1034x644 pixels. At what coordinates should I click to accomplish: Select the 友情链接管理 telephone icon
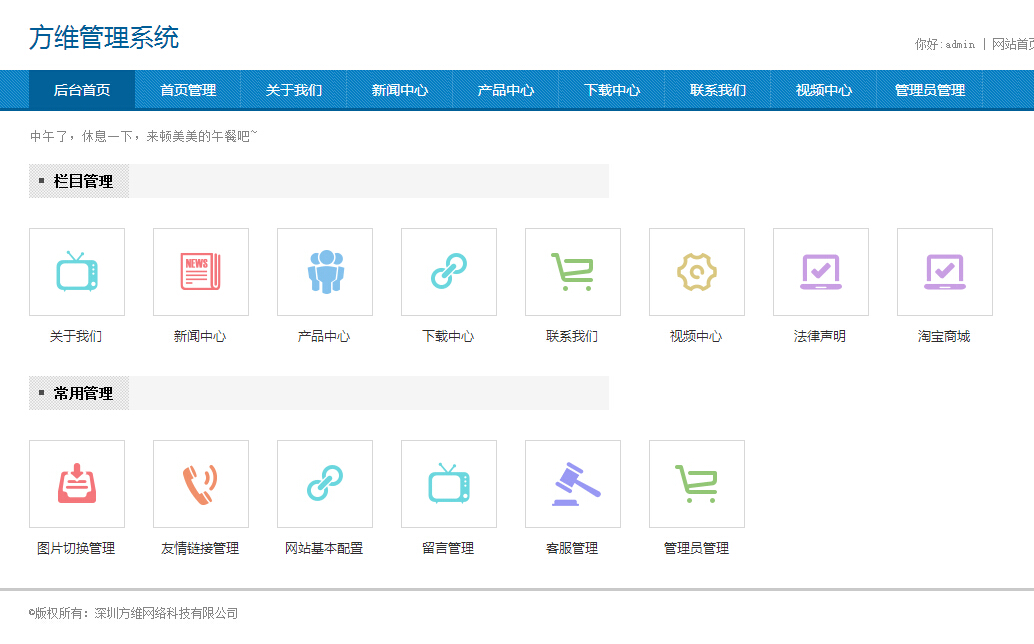click(x=200, y=483)
